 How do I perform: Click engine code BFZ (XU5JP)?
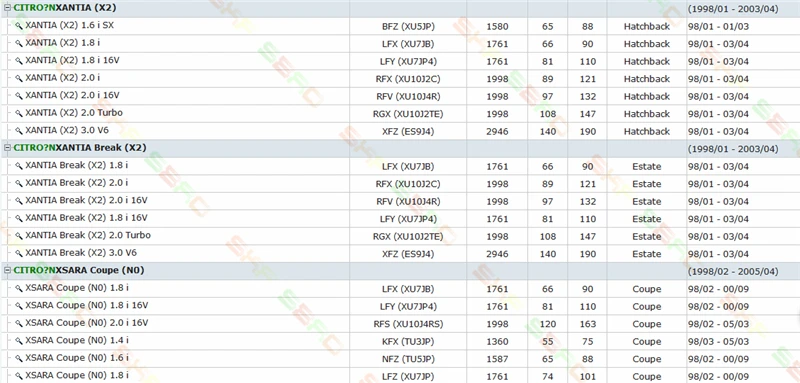click(x=408, y=27)
